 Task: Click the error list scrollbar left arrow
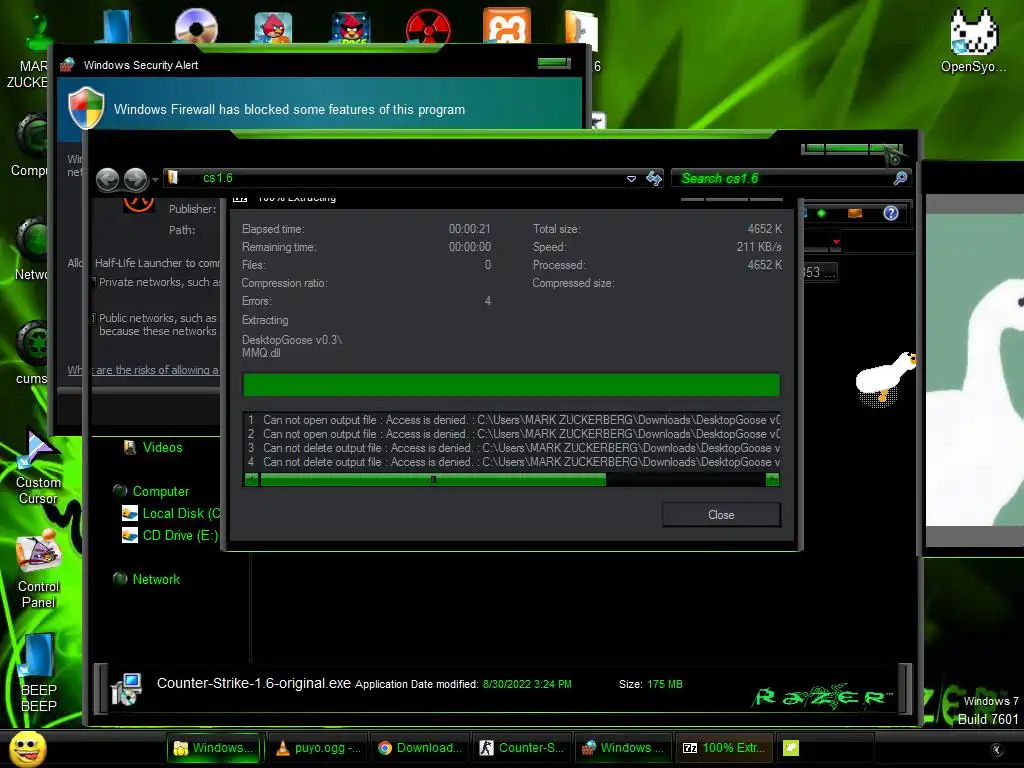click(251, 479)
